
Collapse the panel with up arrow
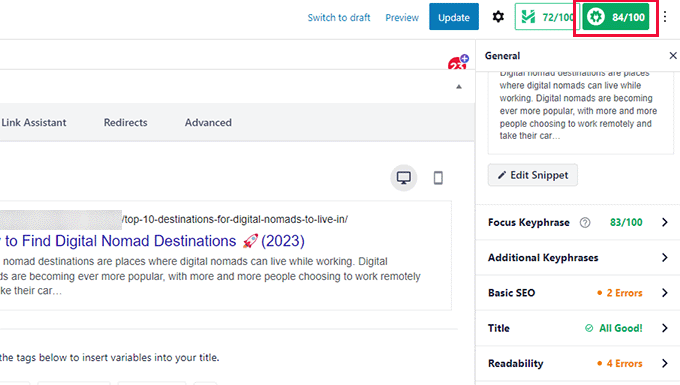459,87
